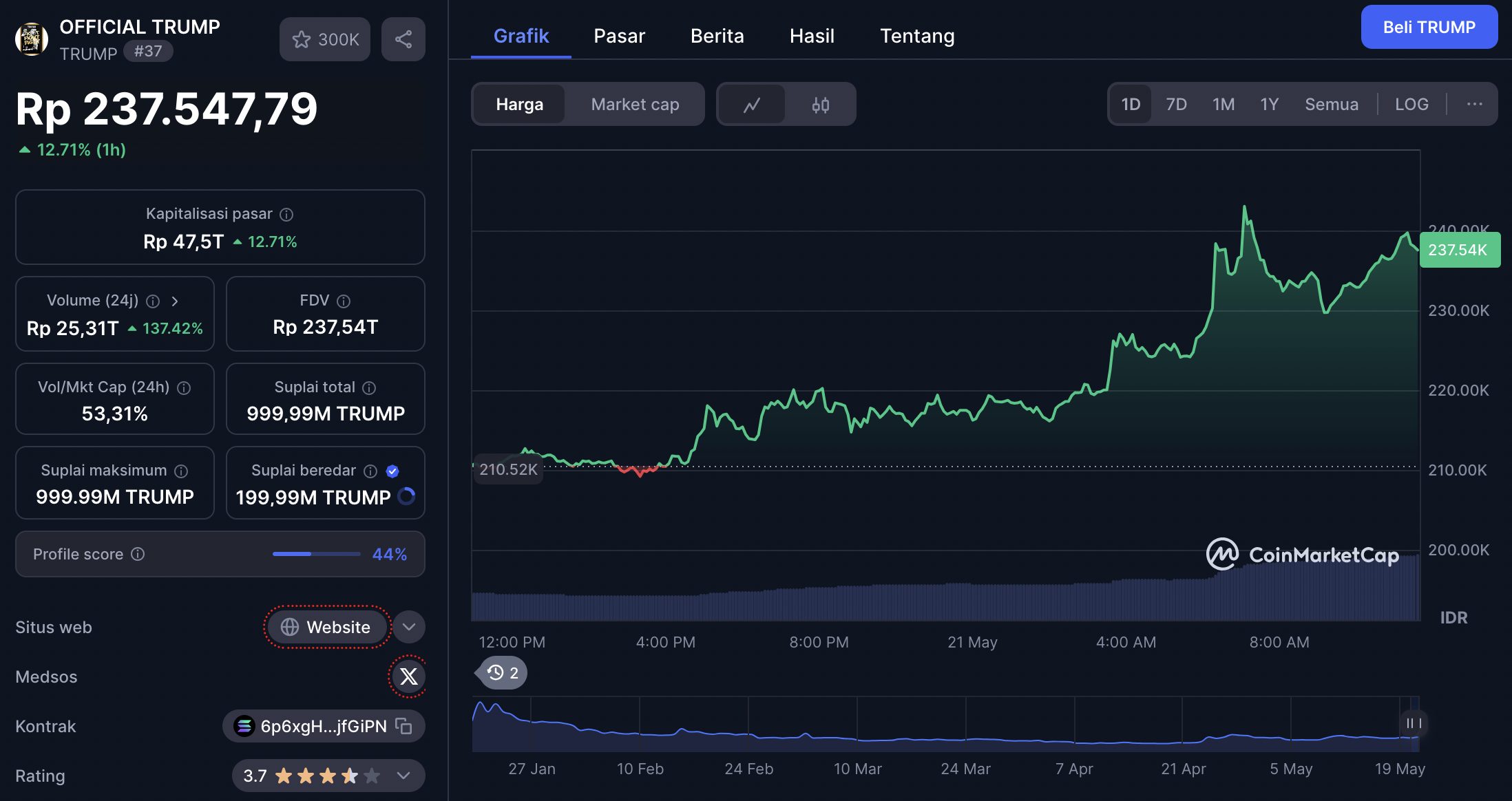Image resolution: width=1512 pixels, height=801 pixels.
Task: Open the official Website link
Action: pos(327,627)
